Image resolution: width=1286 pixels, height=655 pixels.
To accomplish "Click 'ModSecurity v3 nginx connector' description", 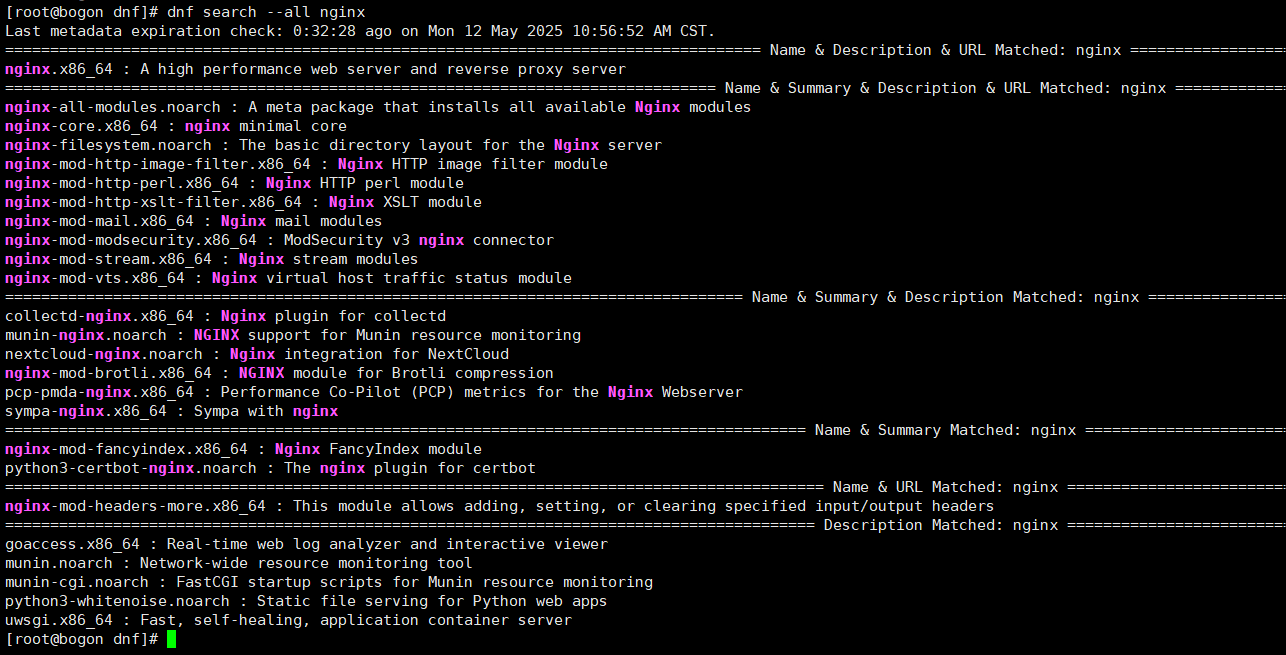I will (419, 240).
